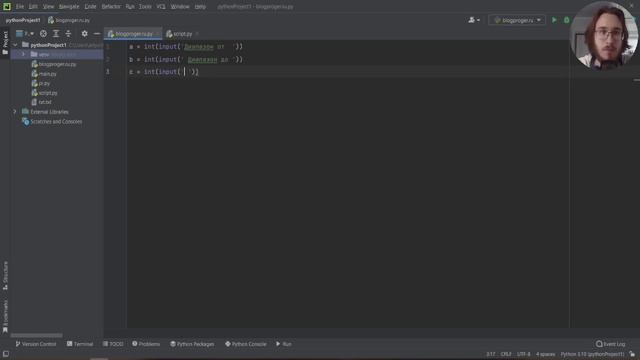Click the green Run button
Viewport: 640px width, 360px height.
pyautogui.click(x=554, y=20)
